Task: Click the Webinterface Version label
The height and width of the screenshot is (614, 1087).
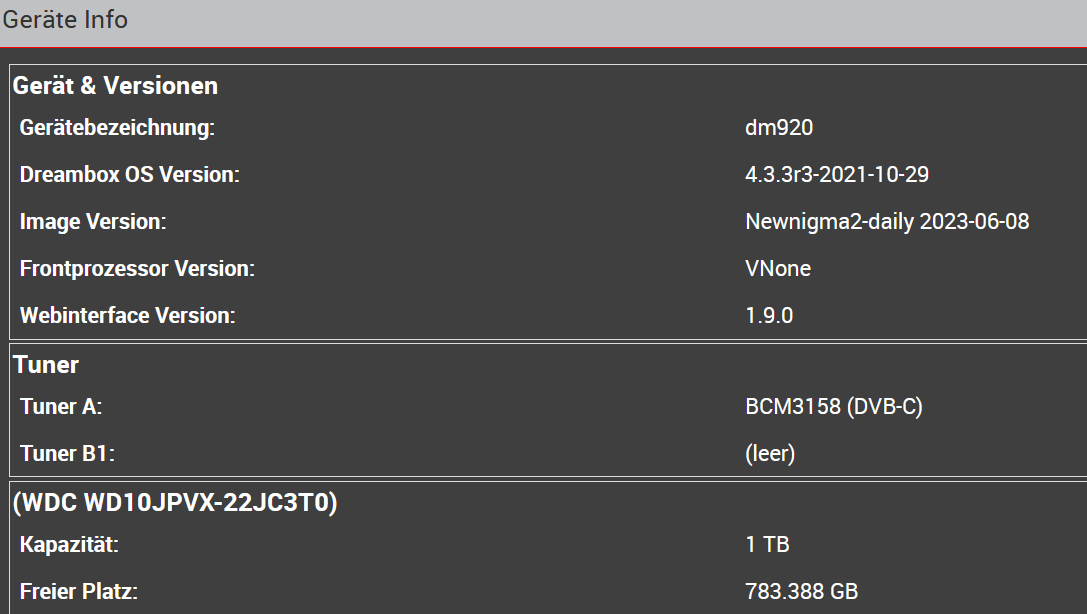Action: point(127,316)
